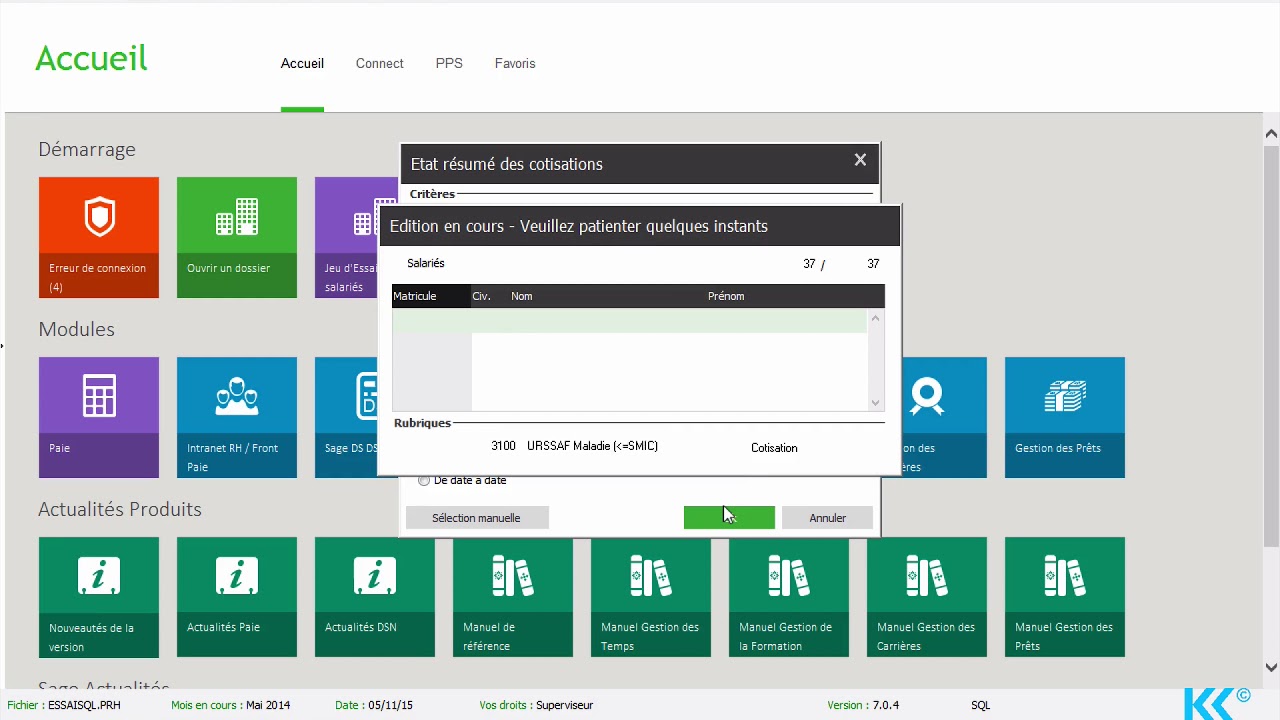Click the Civ. column header
Screen dimensions: 1280x720
point(489,296)
